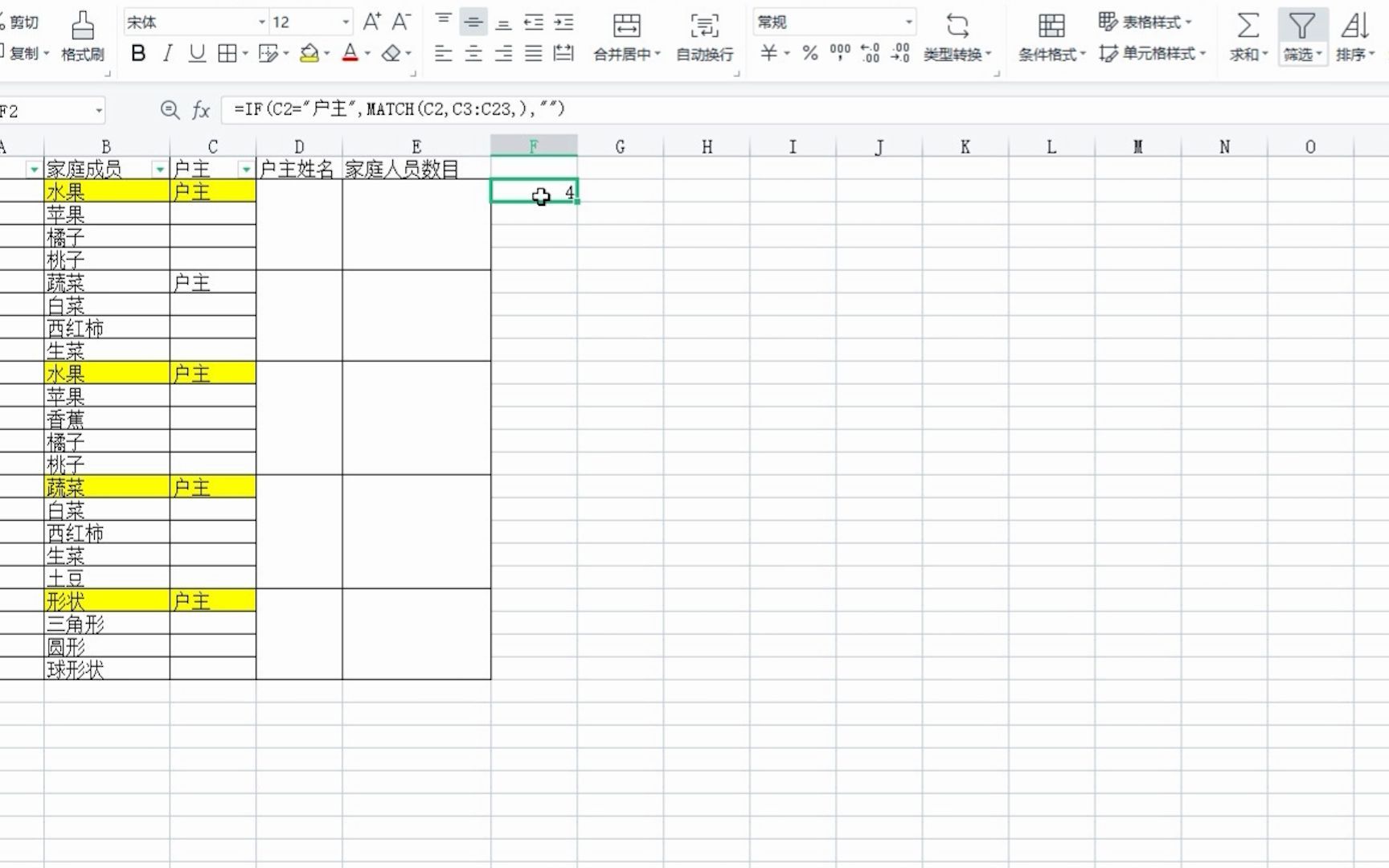Center text horizontally
Screen dimensions: 1389x868
[473, 54]
